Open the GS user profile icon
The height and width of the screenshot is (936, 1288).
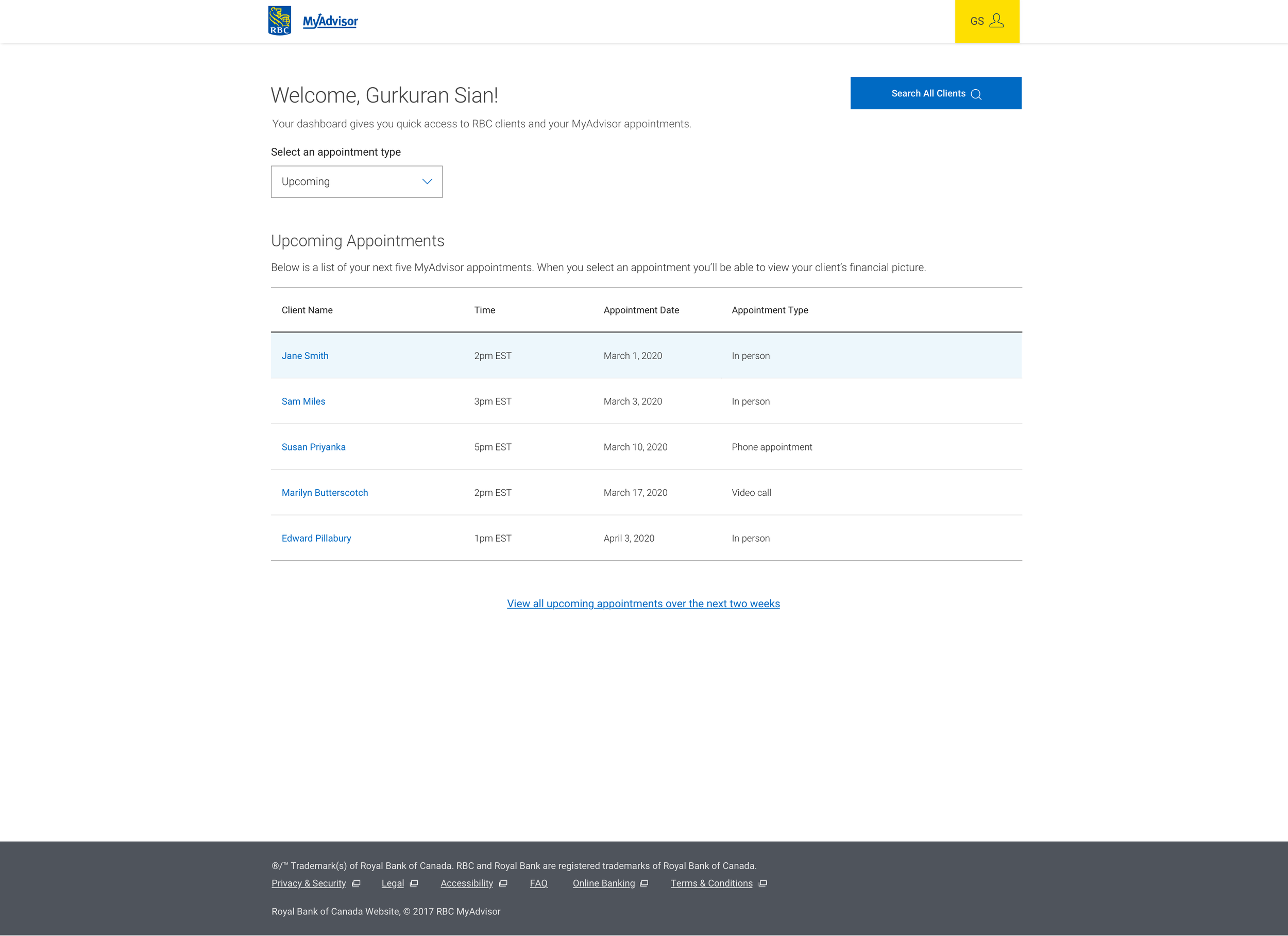996,21
